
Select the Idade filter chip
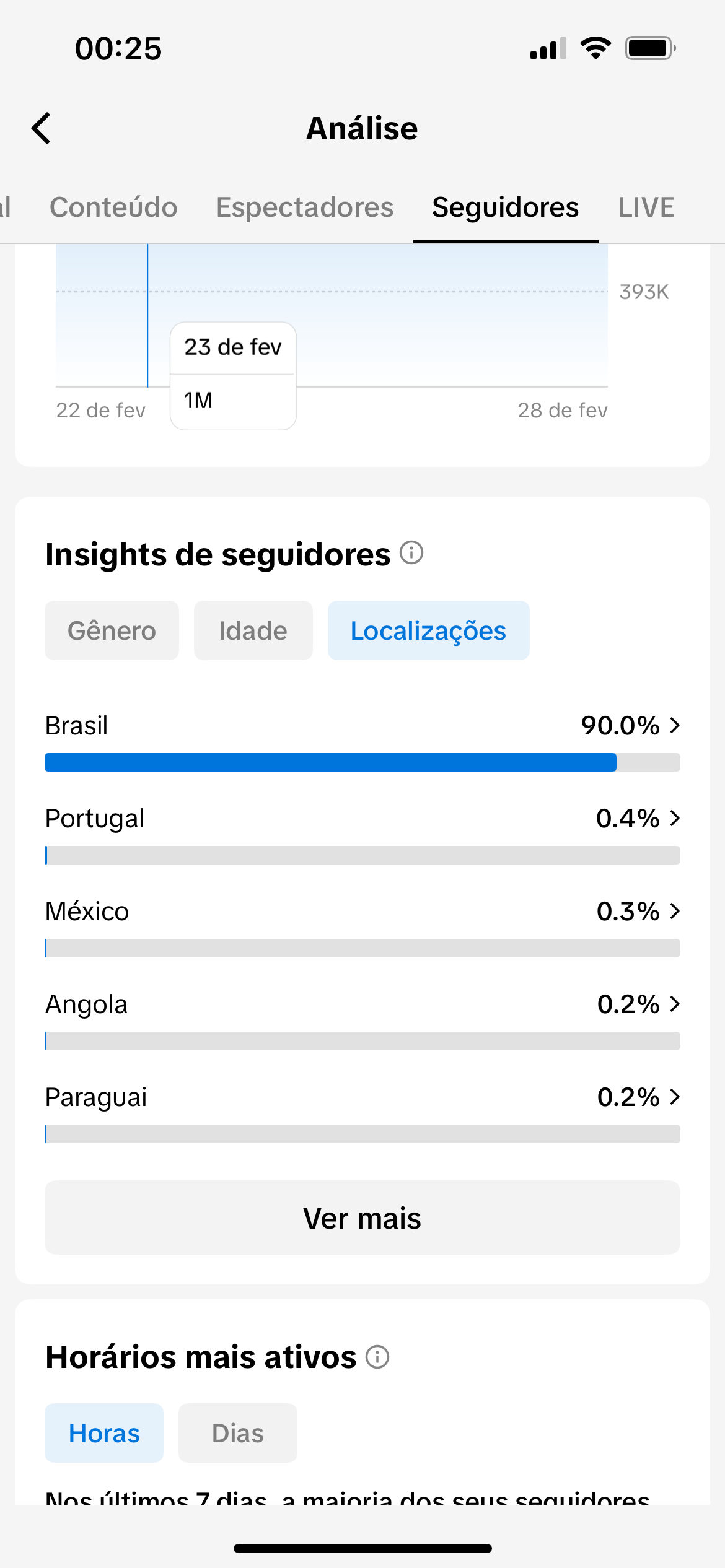click(253, 630)
